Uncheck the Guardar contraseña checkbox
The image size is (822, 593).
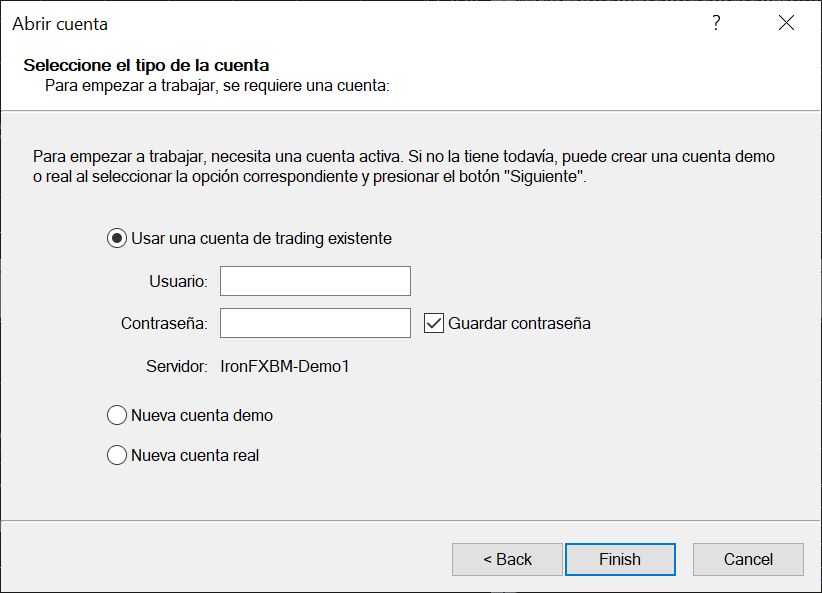pyautogui.click(x=434, y=324)
